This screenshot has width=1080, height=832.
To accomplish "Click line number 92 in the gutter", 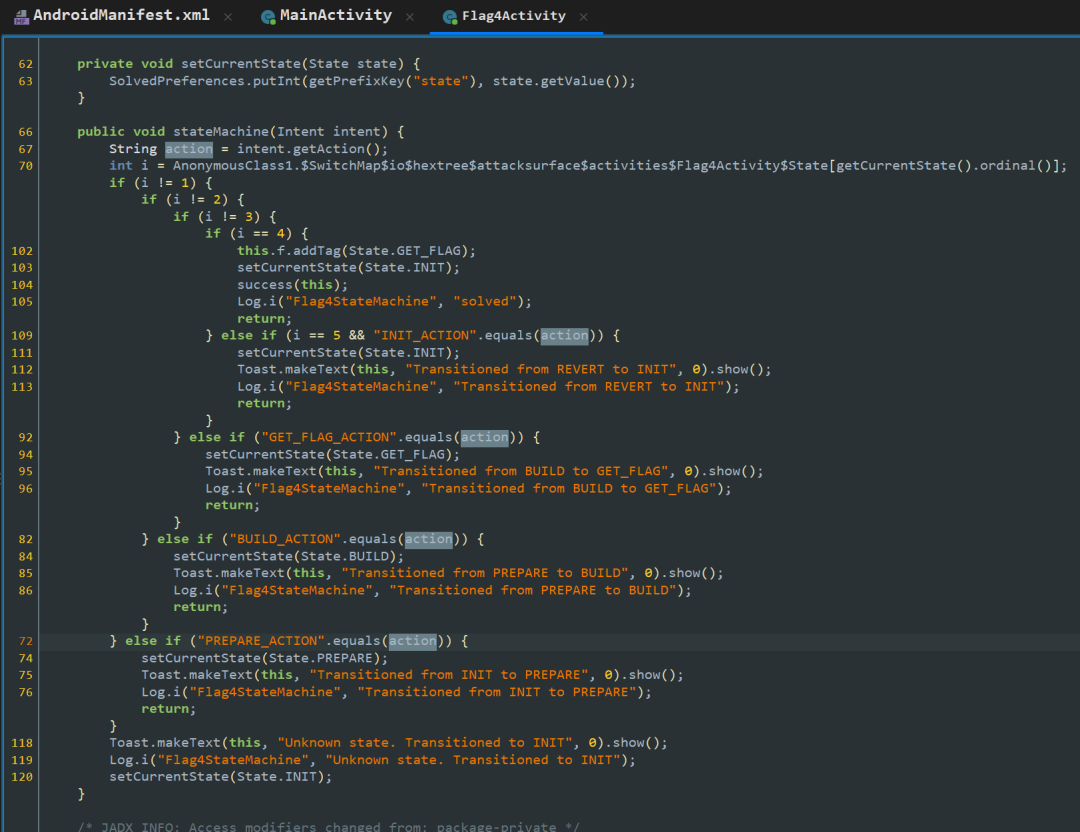I will [25, 437].
